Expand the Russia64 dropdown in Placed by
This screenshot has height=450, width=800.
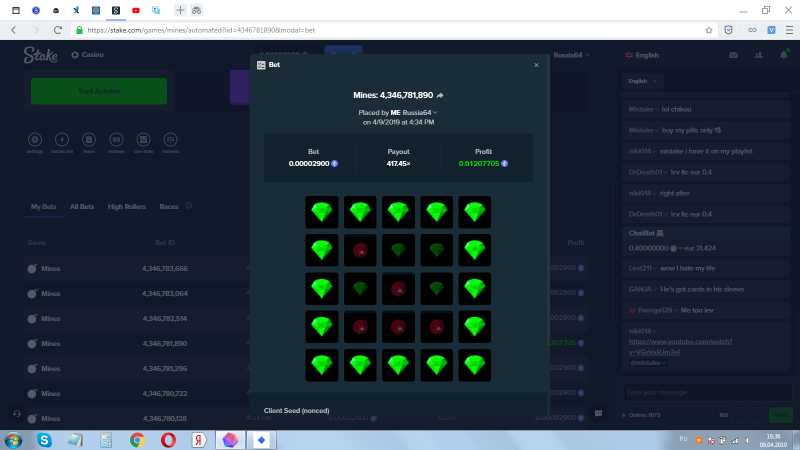(x=435, y=113)
